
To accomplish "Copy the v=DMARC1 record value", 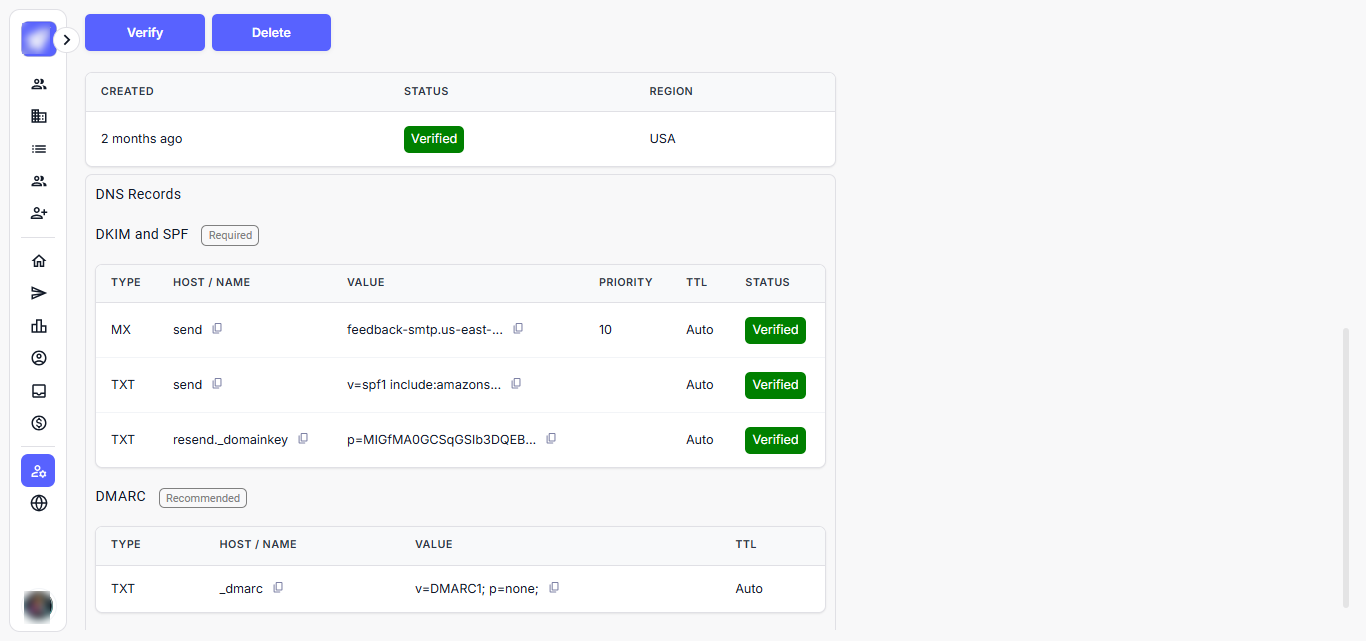I will (x=554, y=588).
